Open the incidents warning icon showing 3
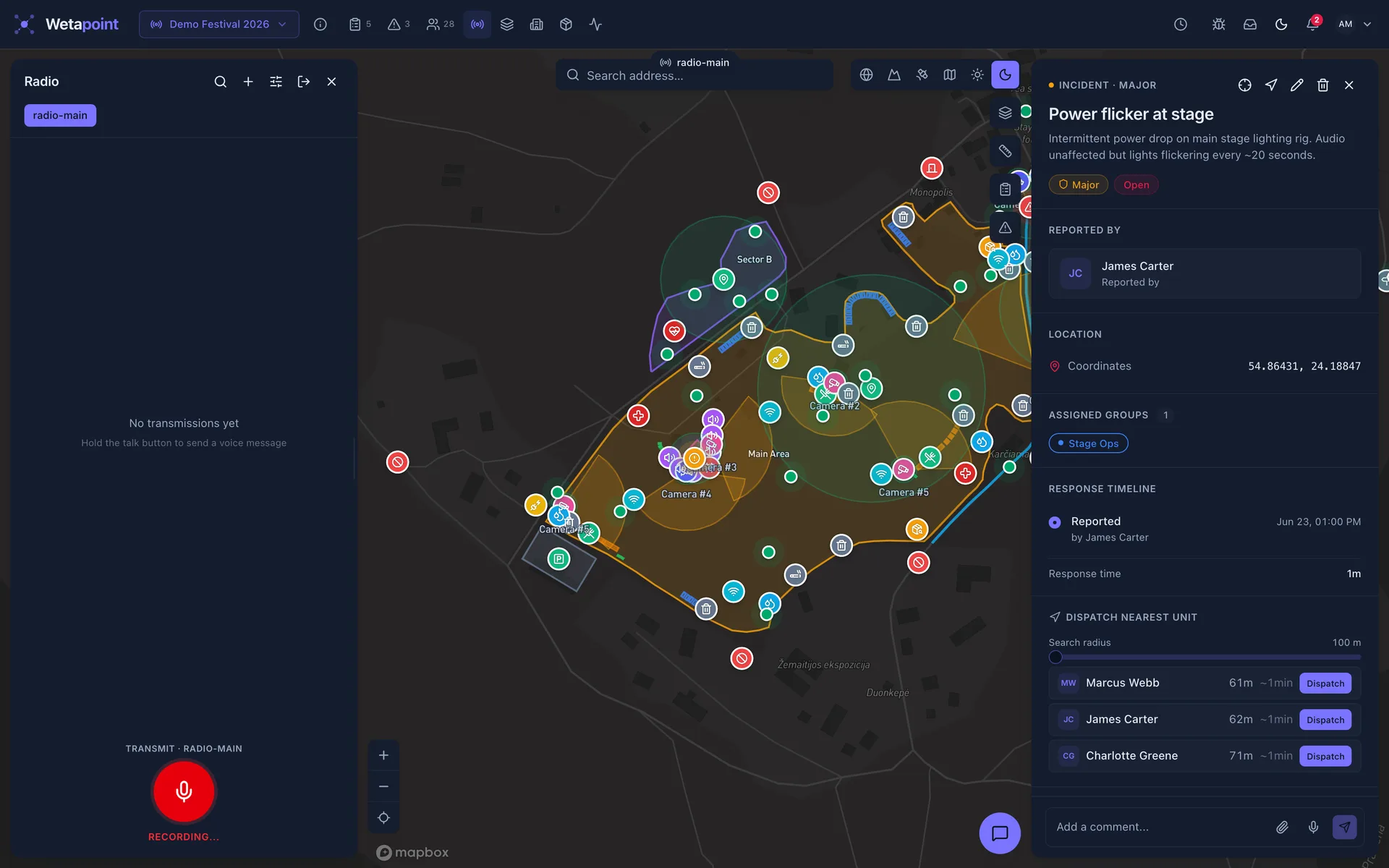 point(399,25)
